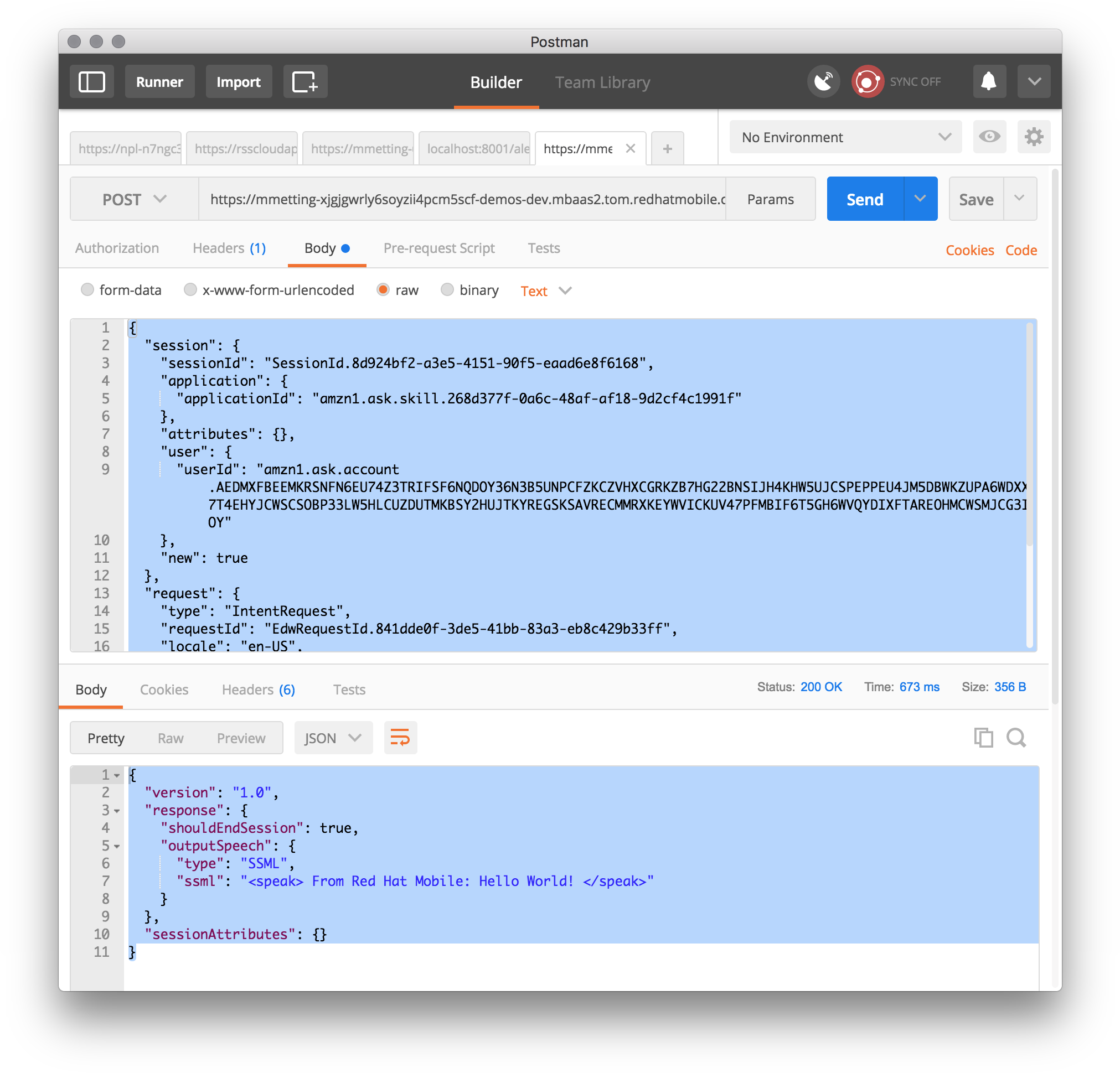
Task: Toggle line wrap in response viewer
Action: pos(400,737)
